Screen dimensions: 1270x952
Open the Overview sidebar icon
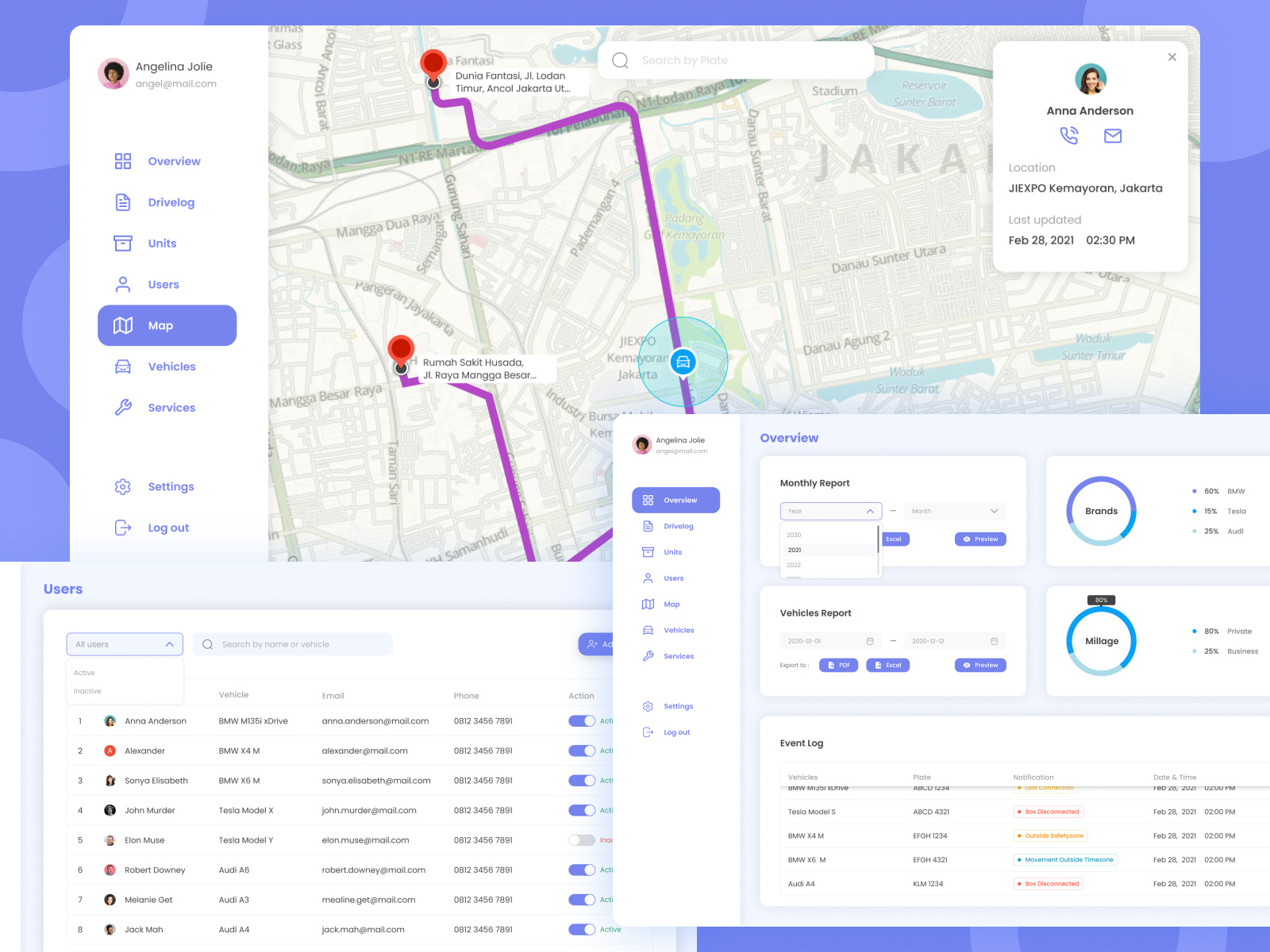tap(123, 161)
